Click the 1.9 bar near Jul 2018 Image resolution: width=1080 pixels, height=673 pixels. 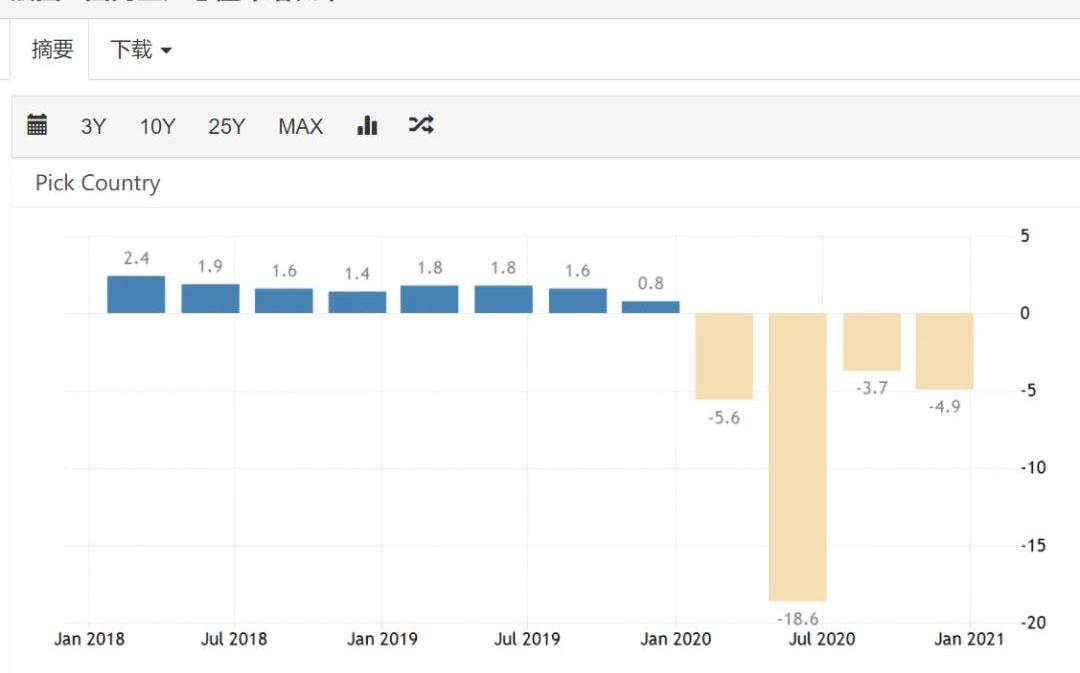pos(210,298)
